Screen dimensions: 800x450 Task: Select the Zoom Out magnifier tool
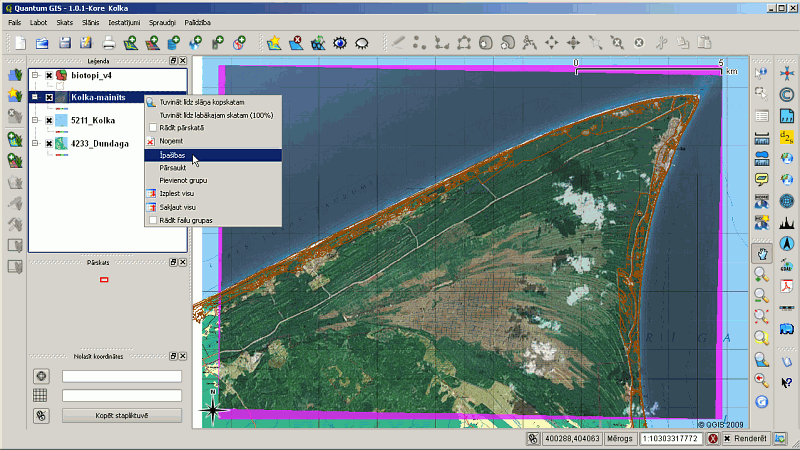761,295
